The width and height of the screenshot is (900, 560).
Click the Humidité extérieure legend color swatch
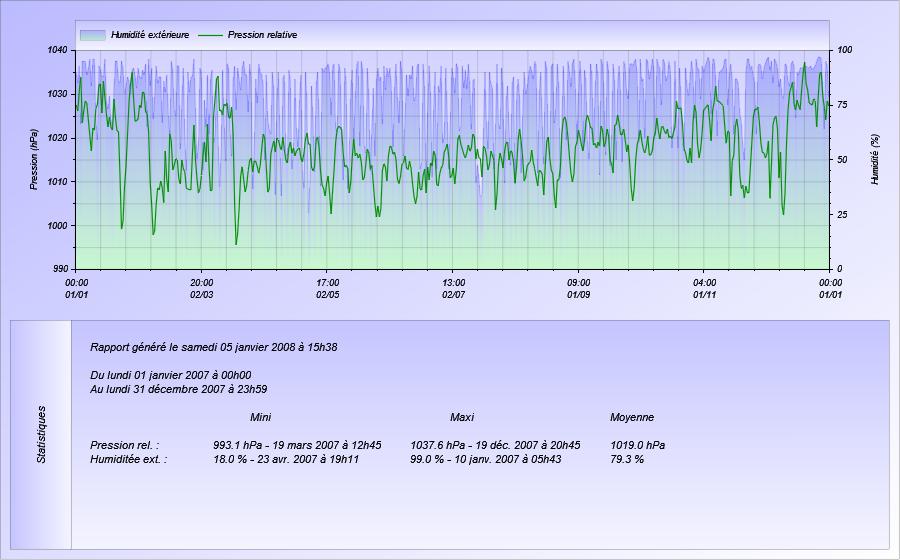click(92, 35)
